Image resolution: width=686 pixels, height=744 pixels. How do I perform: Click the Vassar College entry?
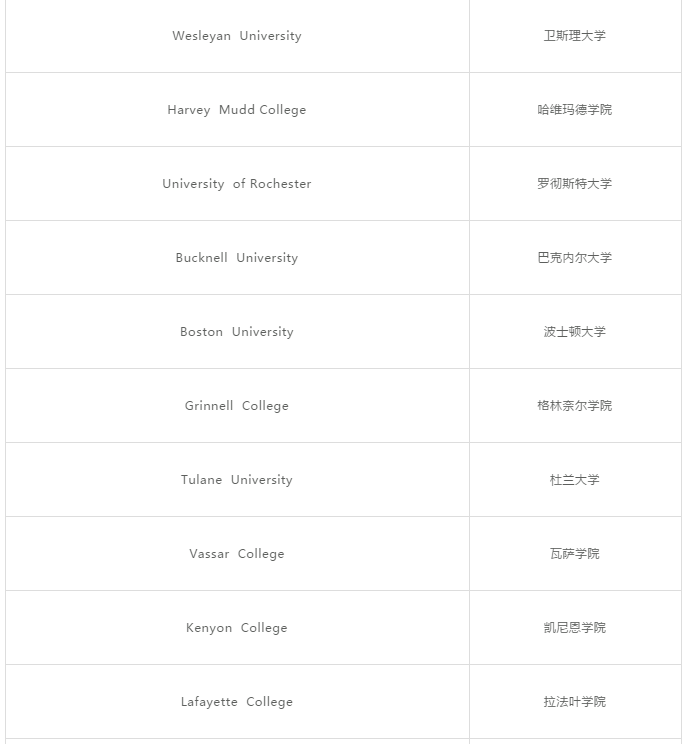pos(237,554)
